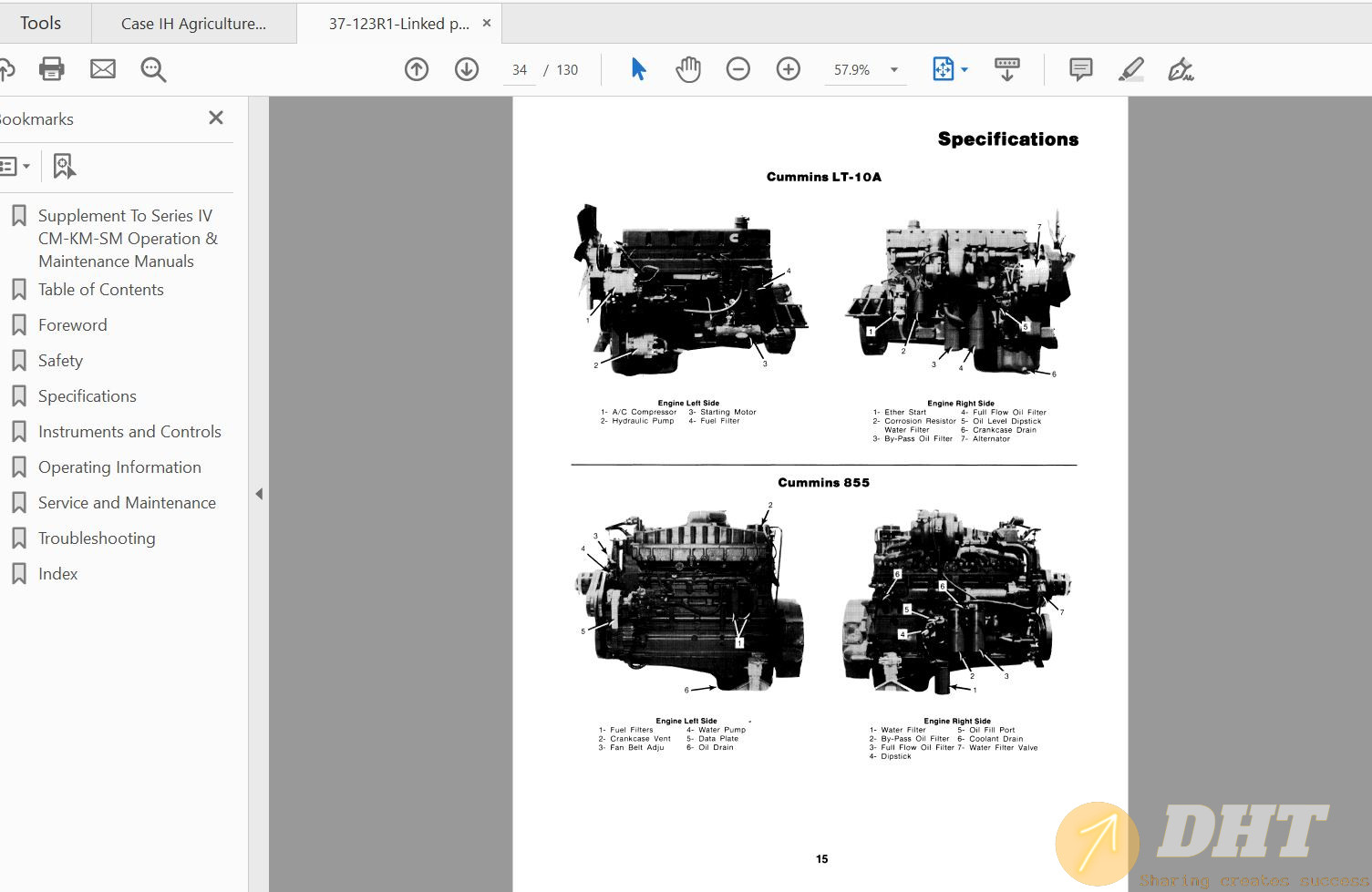Jump to Index bookmark
This screenshot has width=1372, height=892.
coord(57,574)
